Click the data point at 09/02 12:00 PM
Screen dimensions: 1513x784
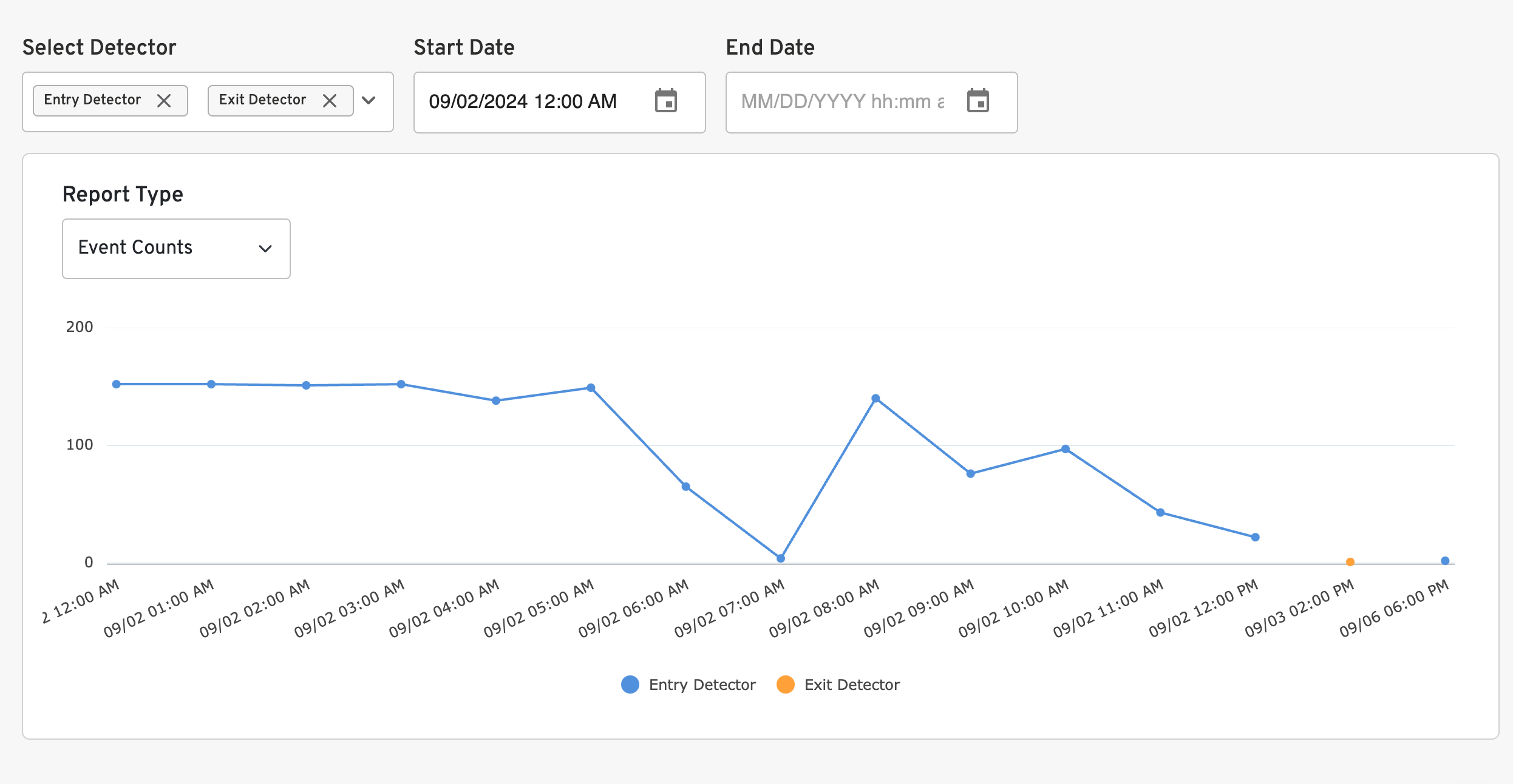1256,537
